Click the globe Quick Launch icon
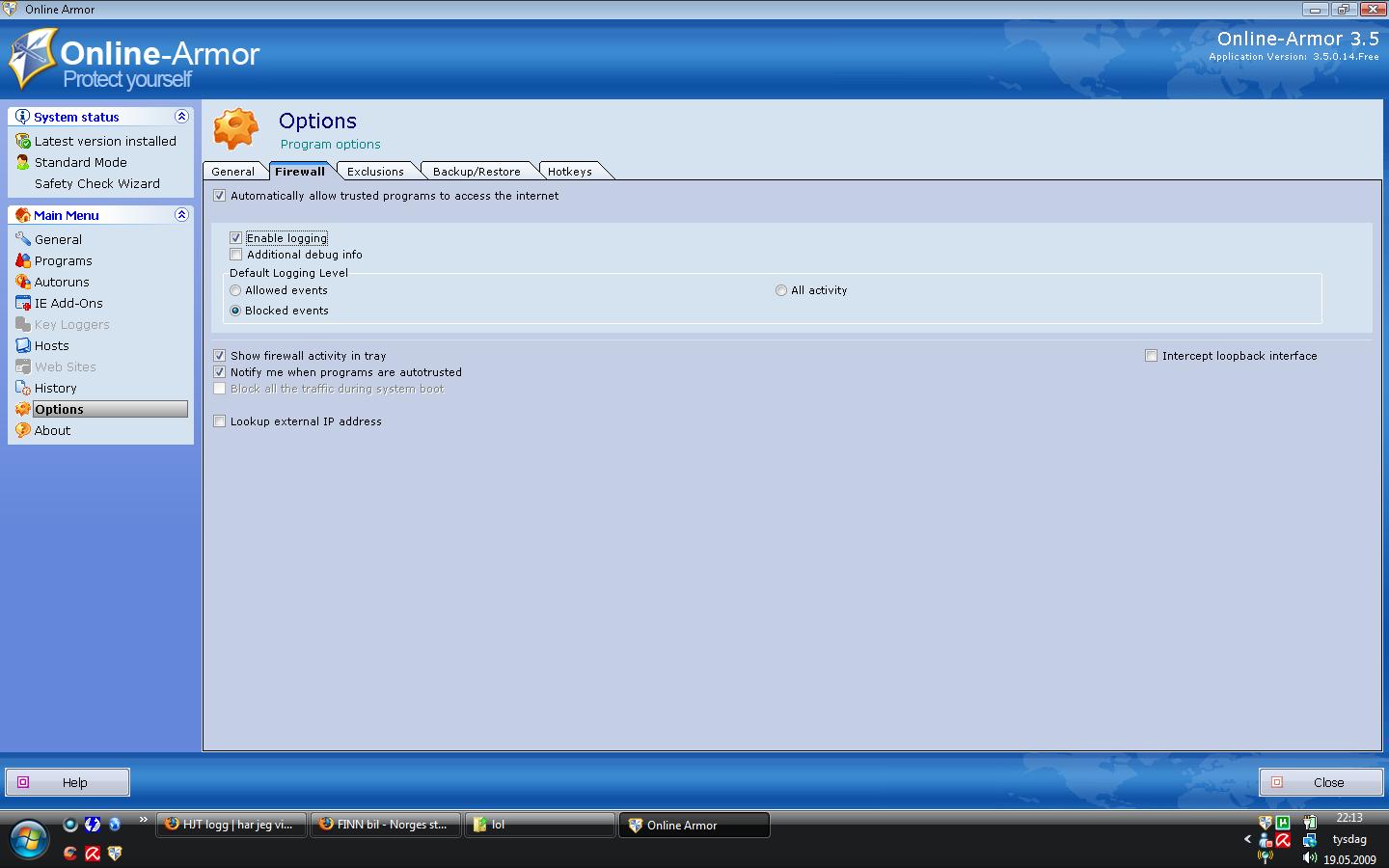This screenshot has width=1389, height=868. pyautogui.click(x=115, y=825)
